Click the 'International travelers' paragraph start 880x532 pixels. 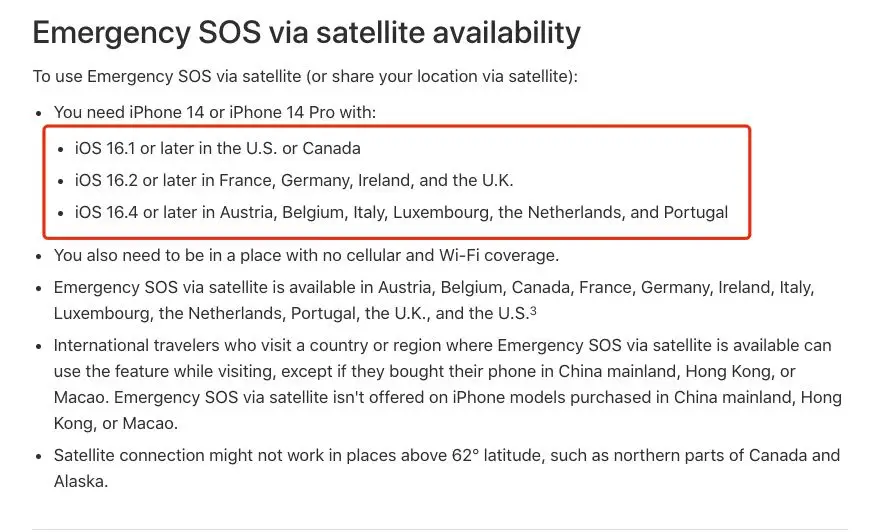(136, 345)
